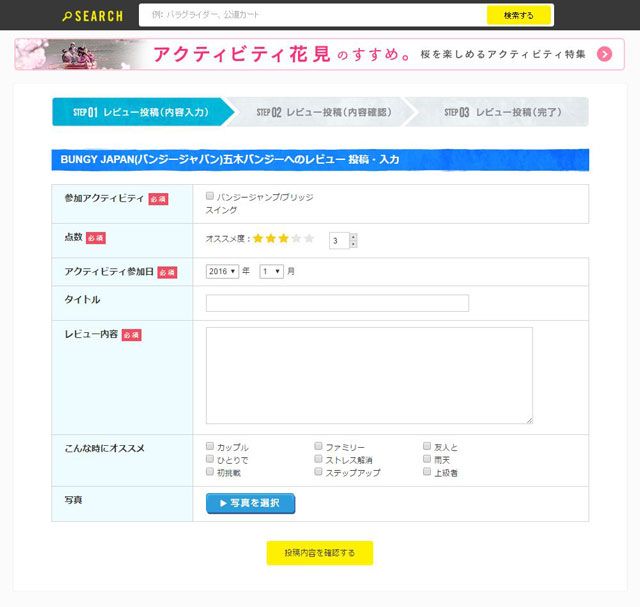This screenshot has width=640, height=607.
Task: Decrease rating with stepper down arrow
Action: (354, 244)
